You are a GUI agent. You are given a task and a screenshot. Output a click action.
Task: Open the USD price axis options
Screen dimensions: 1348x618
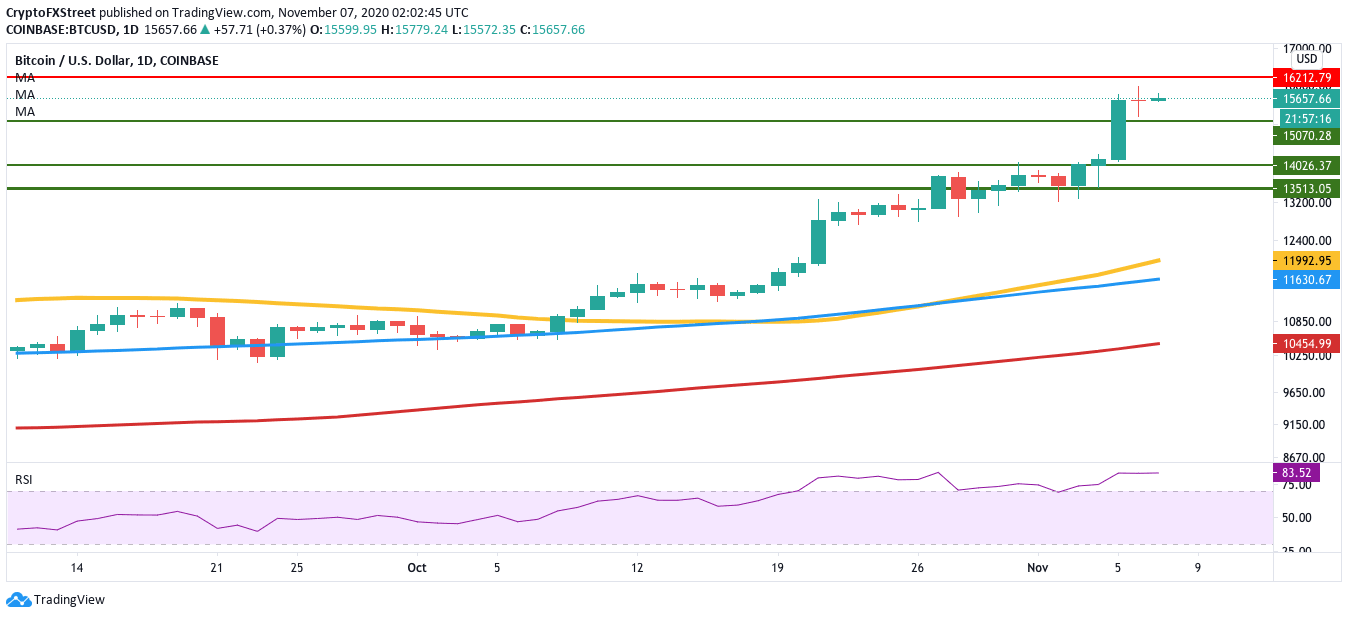1306,58
